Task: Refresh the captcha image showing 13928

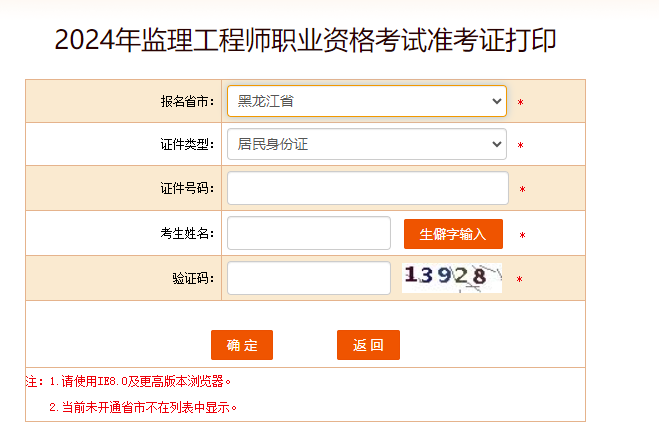Action: (451, 277)
